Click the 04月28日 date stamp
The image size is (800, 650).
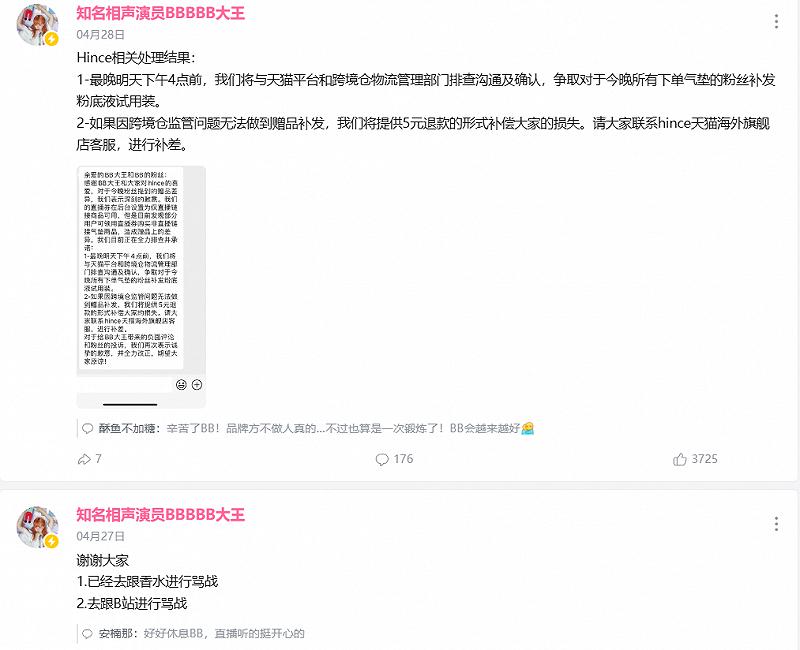pyautogui.click(x=101, y=35)
